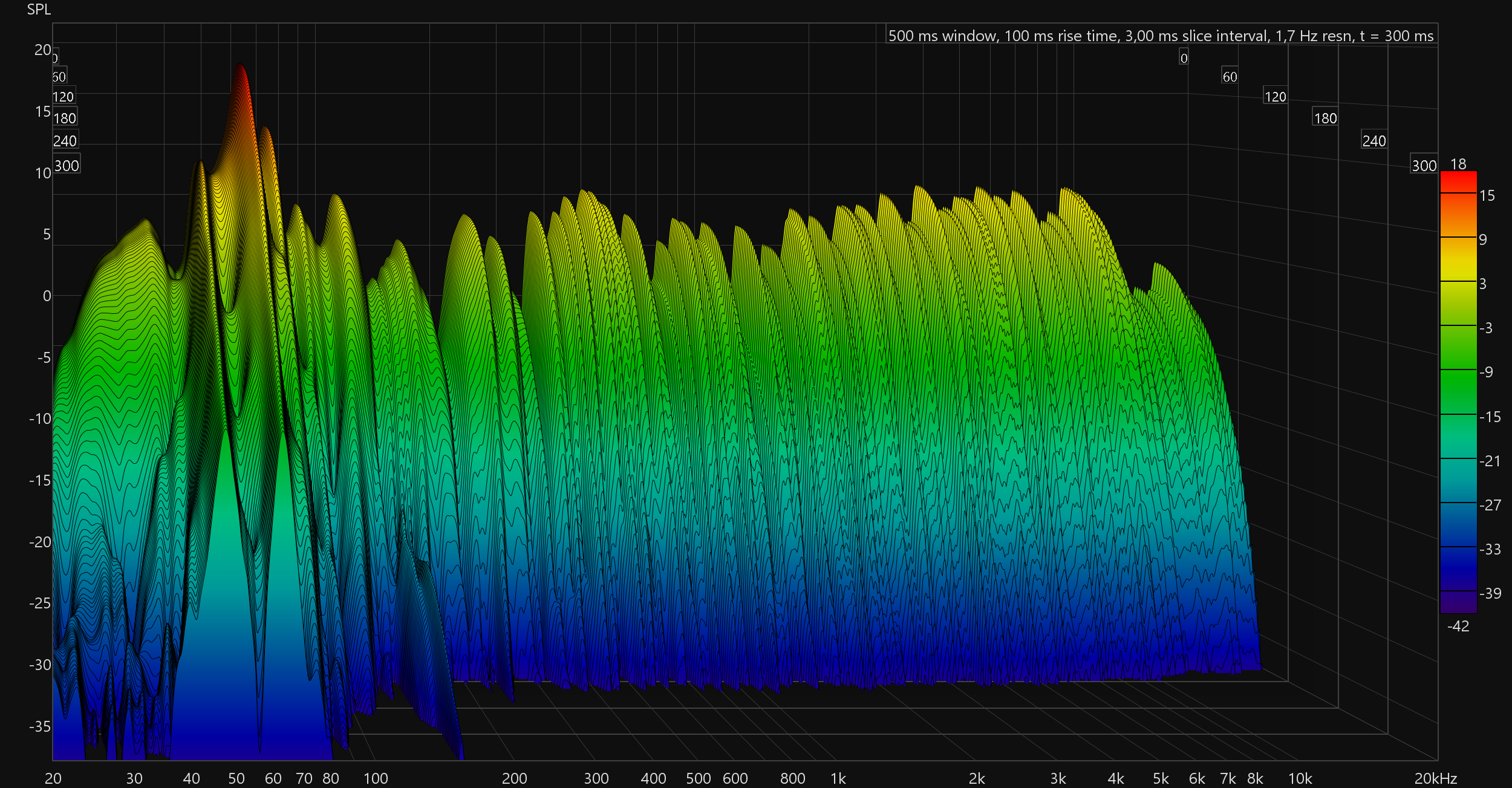Screen dimensions: 1512x788
Task: Click the 4k frequency axis label
Action: click(1116, 778)
